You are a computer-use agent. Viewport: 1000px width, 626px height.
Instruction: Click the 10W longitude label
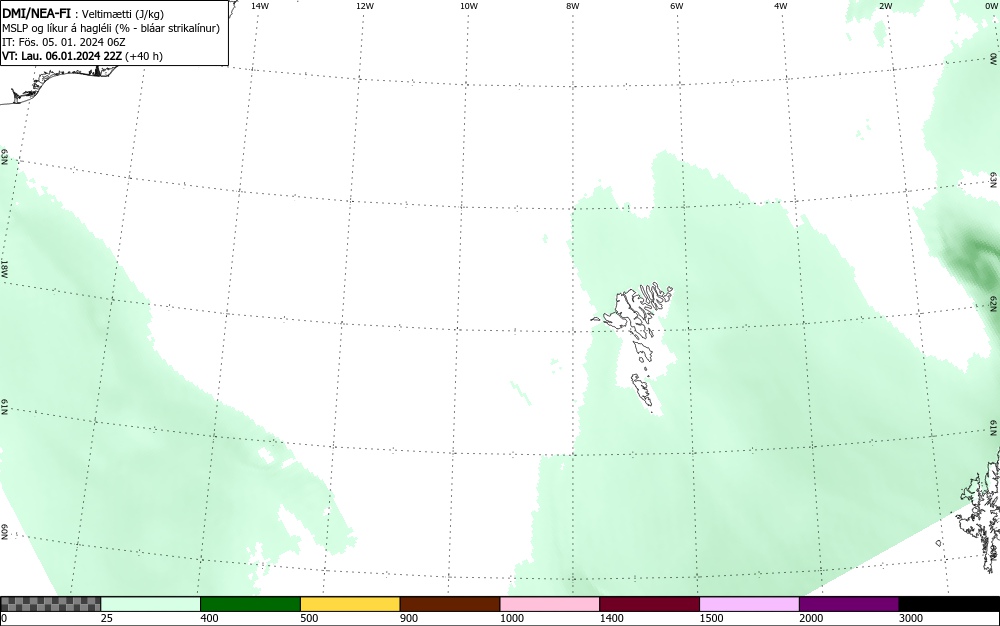(x=469, y=6)
